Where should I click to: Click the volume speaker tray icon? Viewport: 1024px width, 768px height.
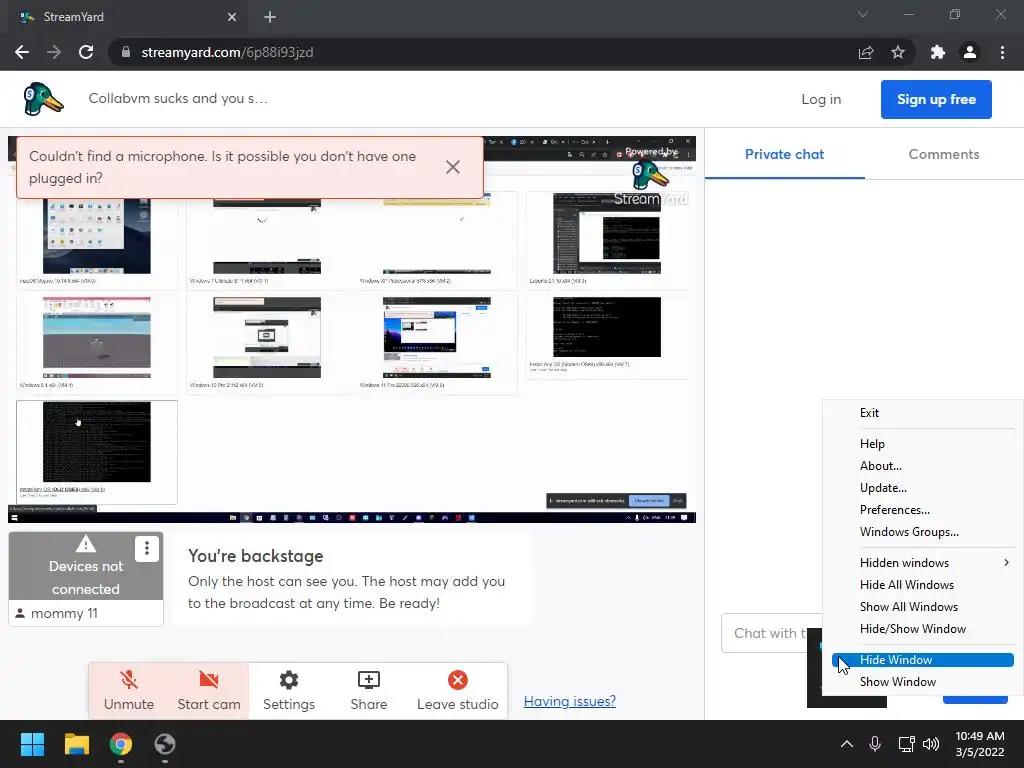tap(931, 744)
